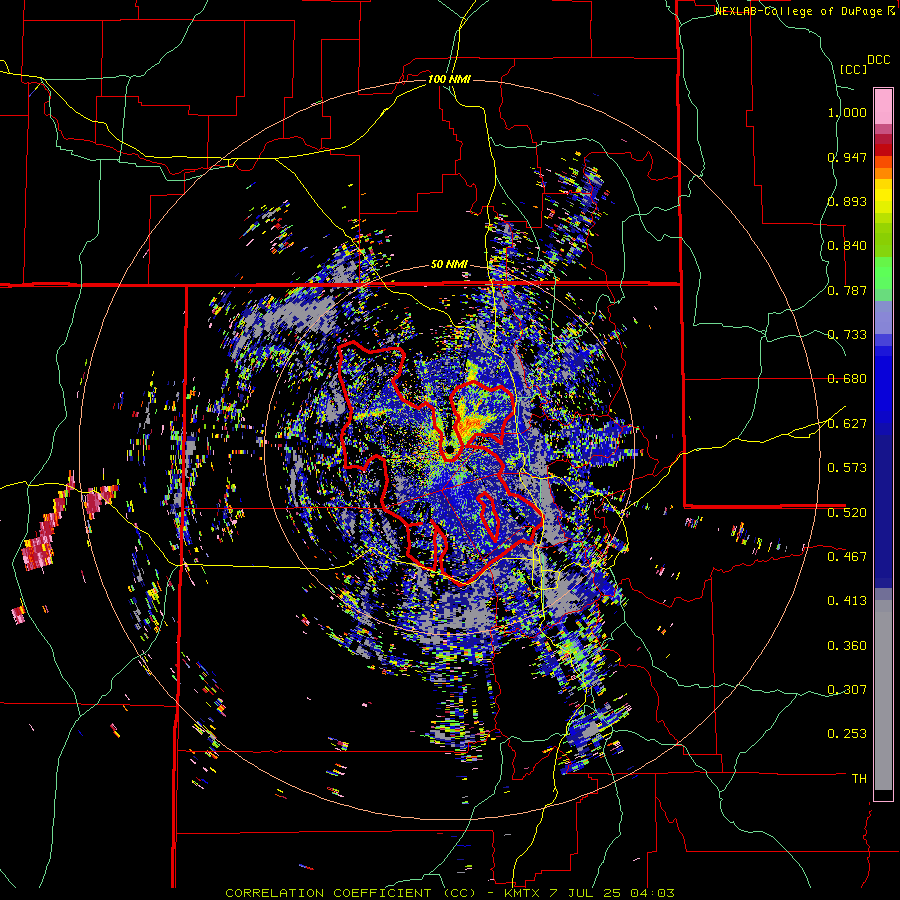Select the 0.787 scale value
Viewport: 900px width, 900px height.
847,290
